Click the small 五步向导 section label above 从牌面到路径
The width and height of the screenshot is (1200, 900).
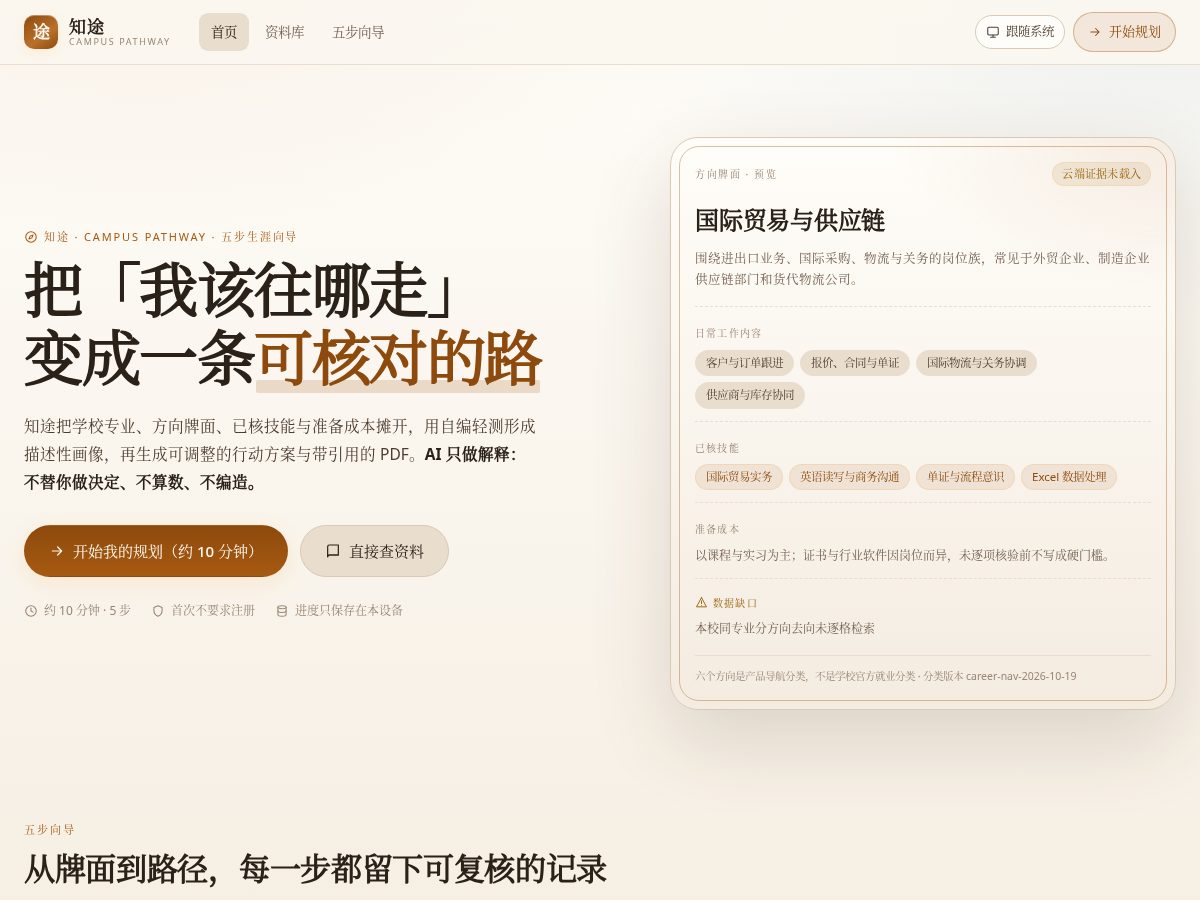pyautogui.click(x=50, y=830)
